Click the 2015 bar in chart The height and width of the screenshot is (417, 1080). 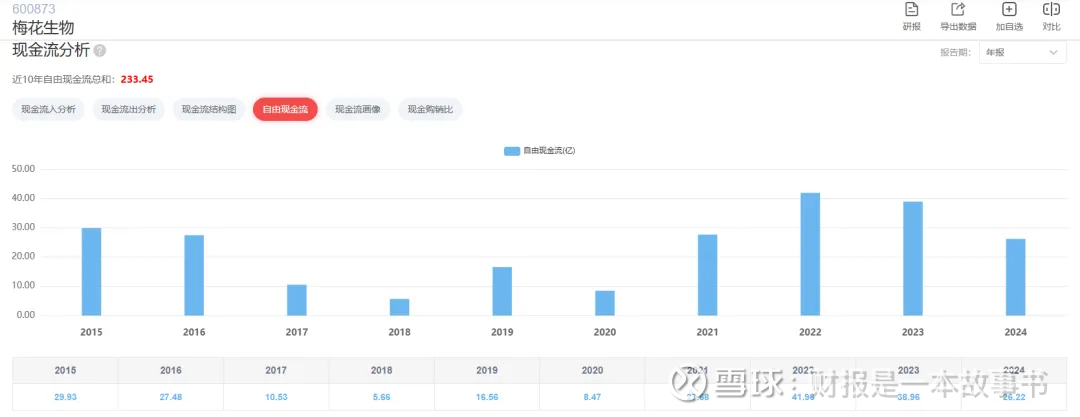(x=91, y=272)
